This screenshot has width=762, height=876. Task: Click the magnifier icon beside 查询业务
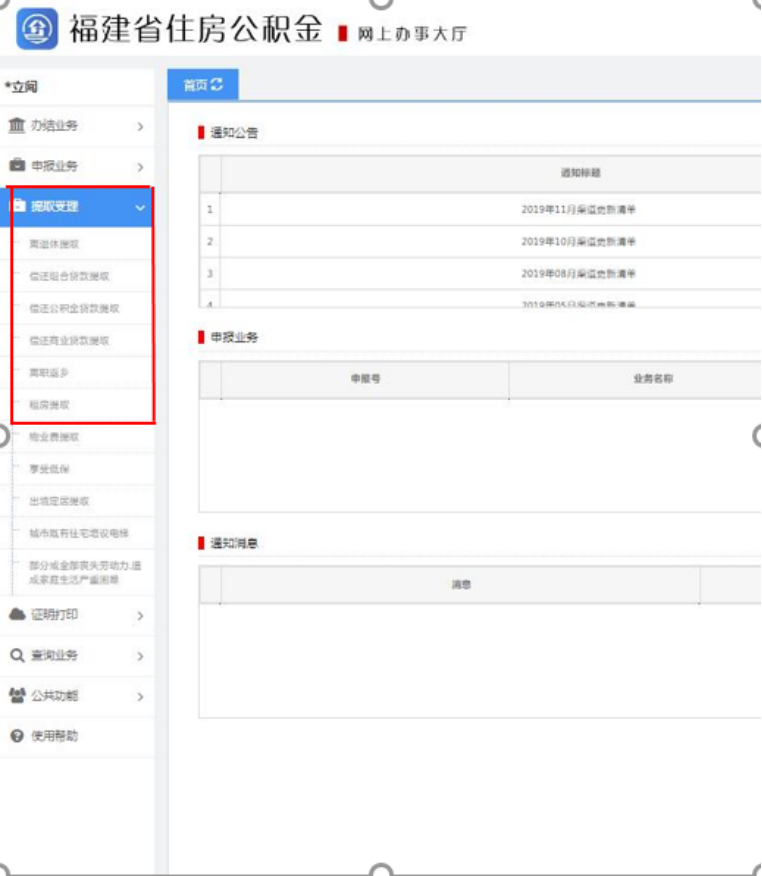(17, 656)
